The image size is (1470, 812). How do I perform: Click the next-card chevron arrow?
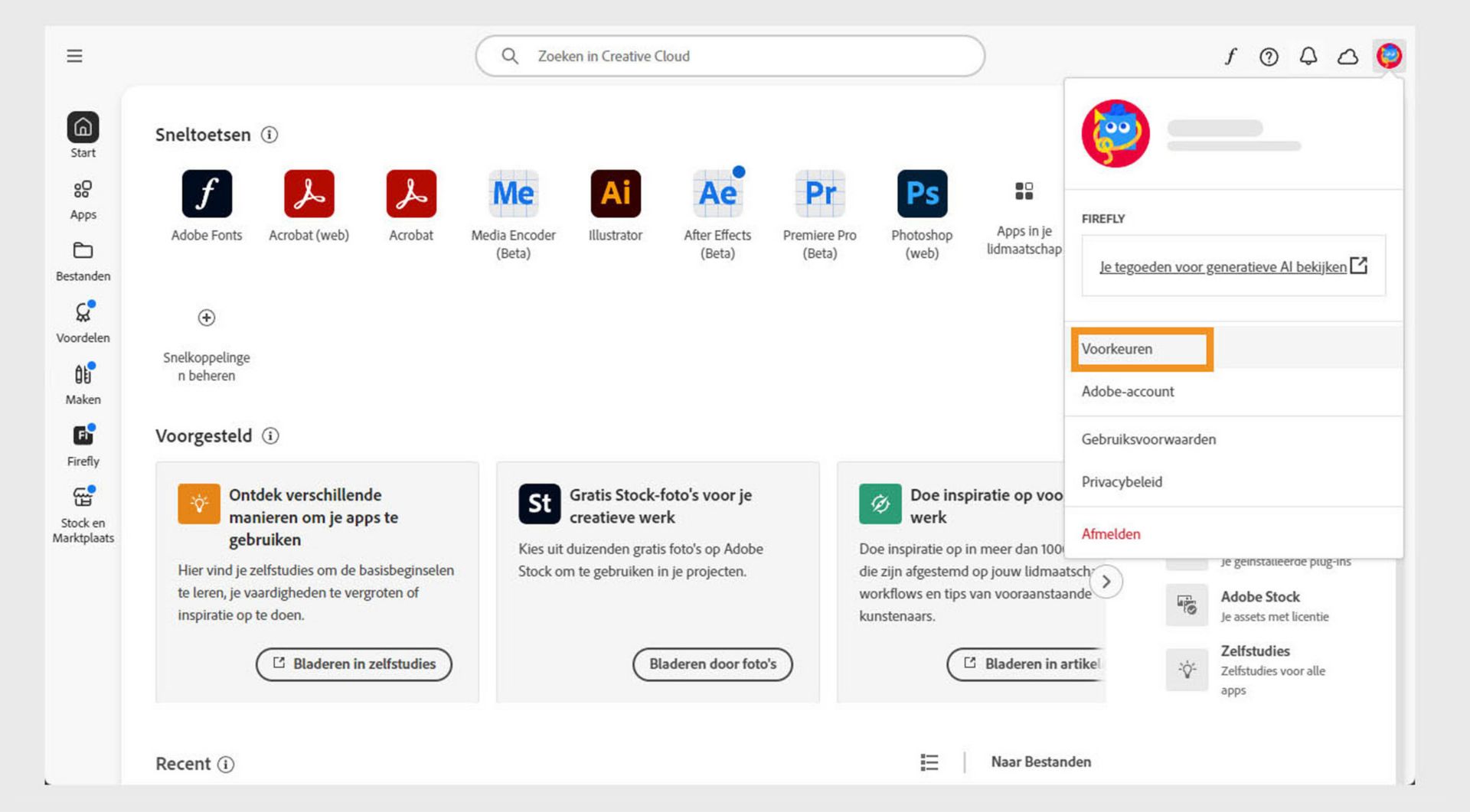(x=1106, y=582)
